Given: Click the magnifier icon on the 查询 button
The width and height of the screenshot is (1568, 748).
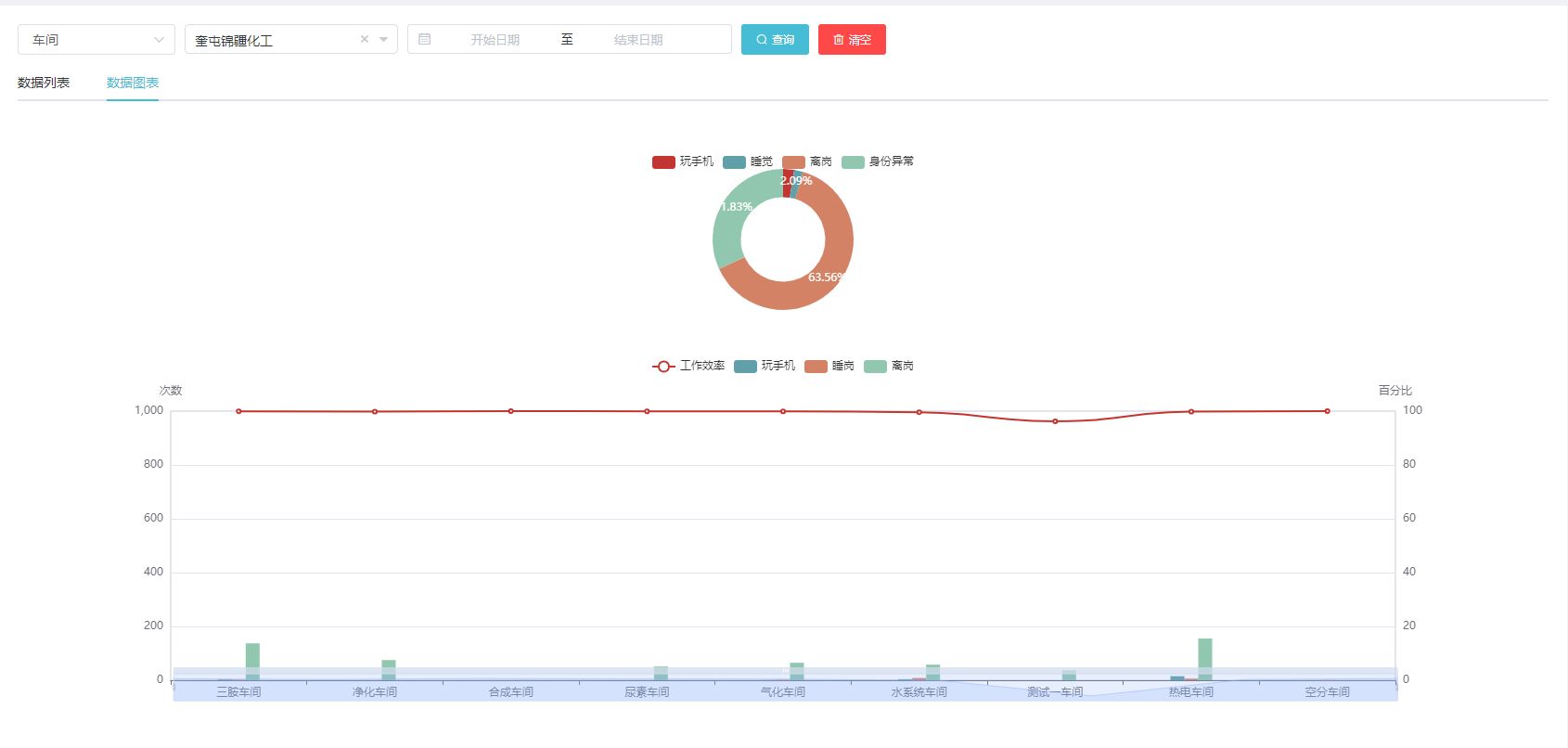Looking at the screenshot, I should [762, 40].
